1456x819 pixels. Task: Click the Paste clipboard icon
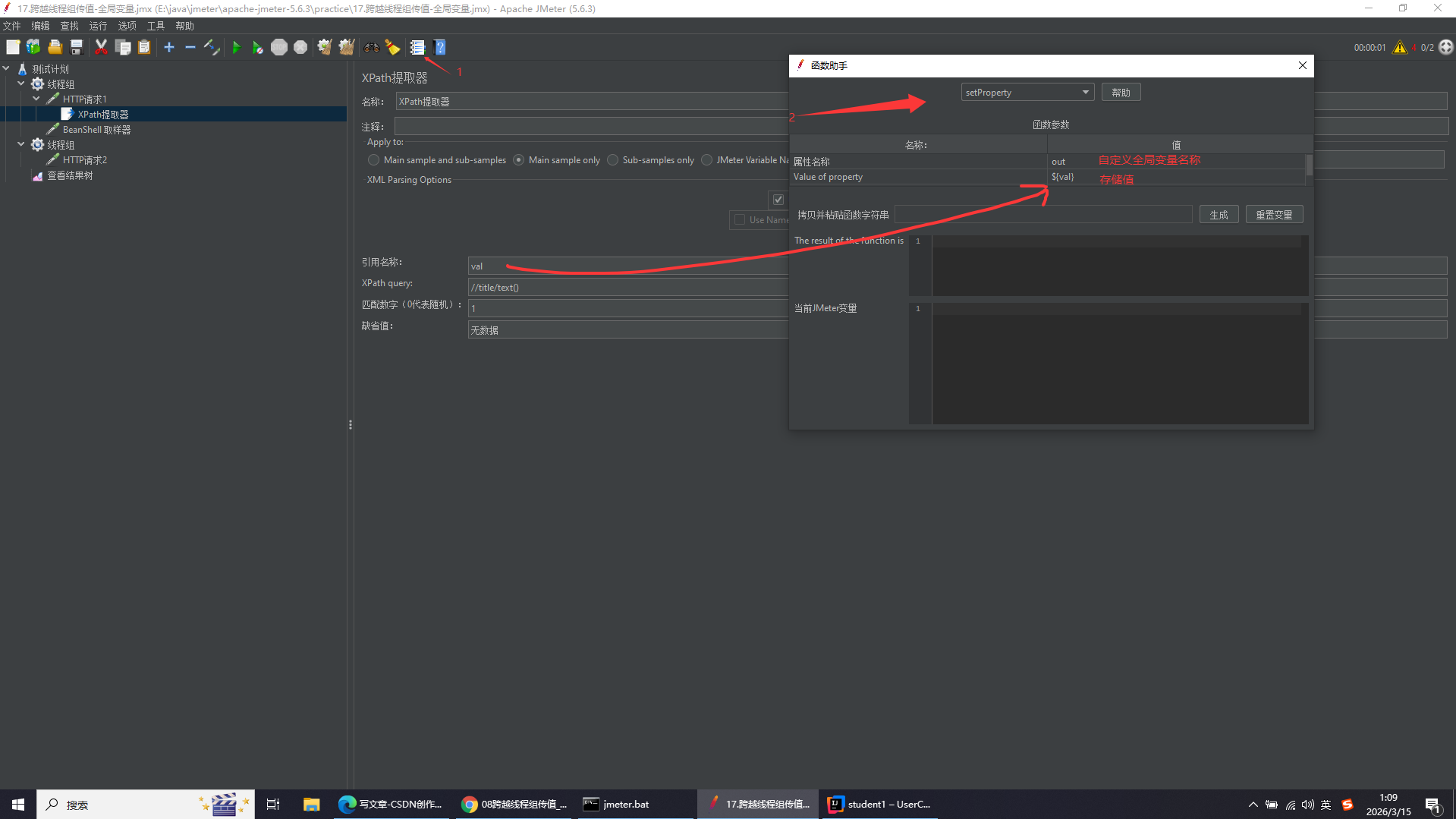[144, 47]
